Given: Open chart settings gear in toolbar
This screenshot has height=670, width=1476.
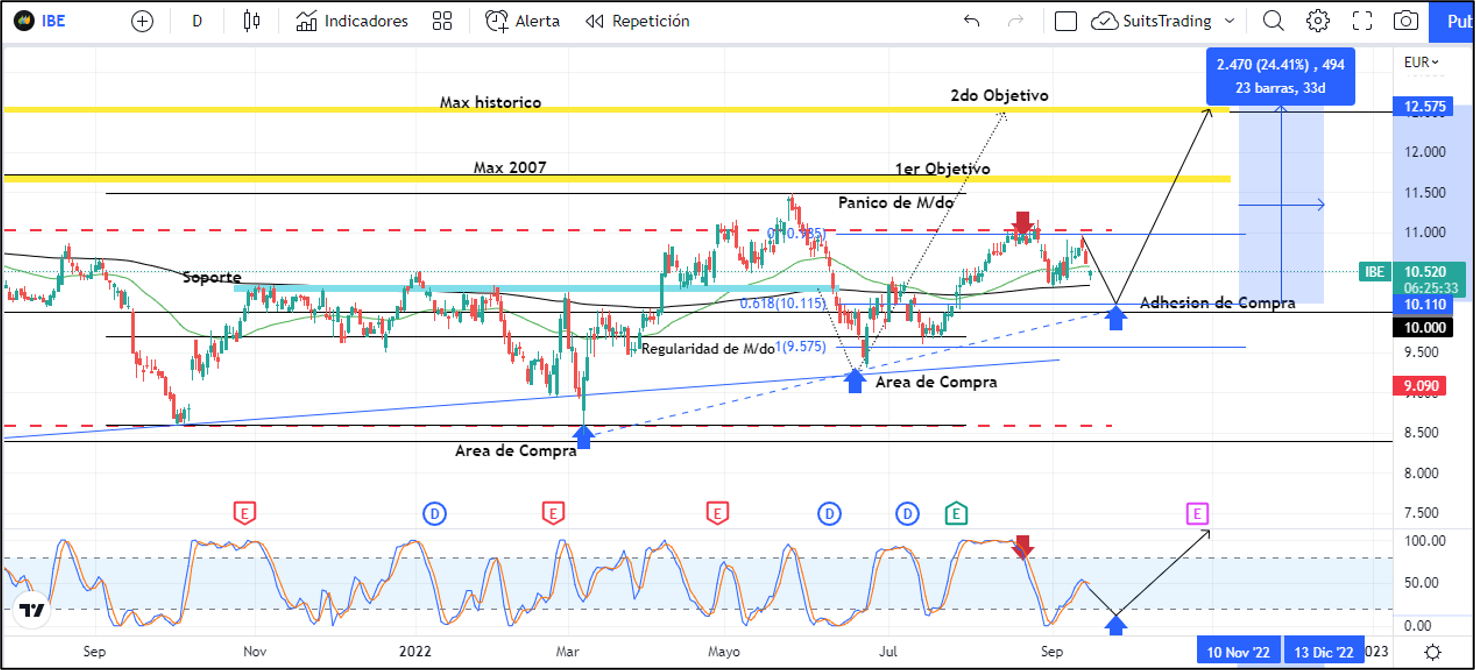Looking at the screenshot, I should (1318, 21).
